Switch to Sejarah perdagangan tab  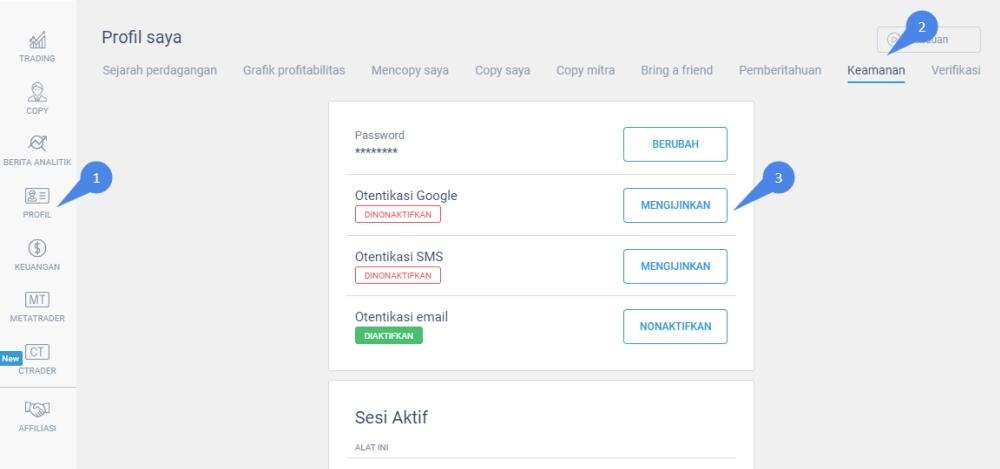point(159,70)
